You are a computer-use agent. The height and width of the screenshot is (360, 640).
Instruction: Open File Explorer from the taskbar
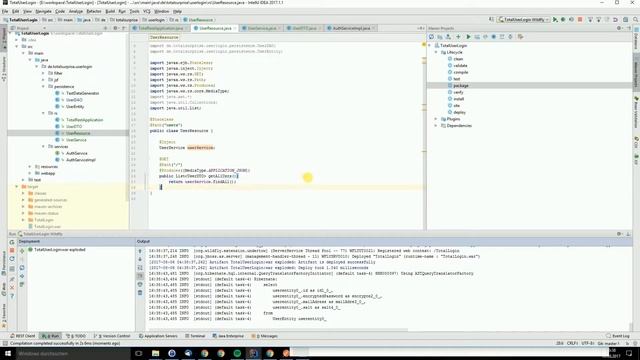[156, 353]
